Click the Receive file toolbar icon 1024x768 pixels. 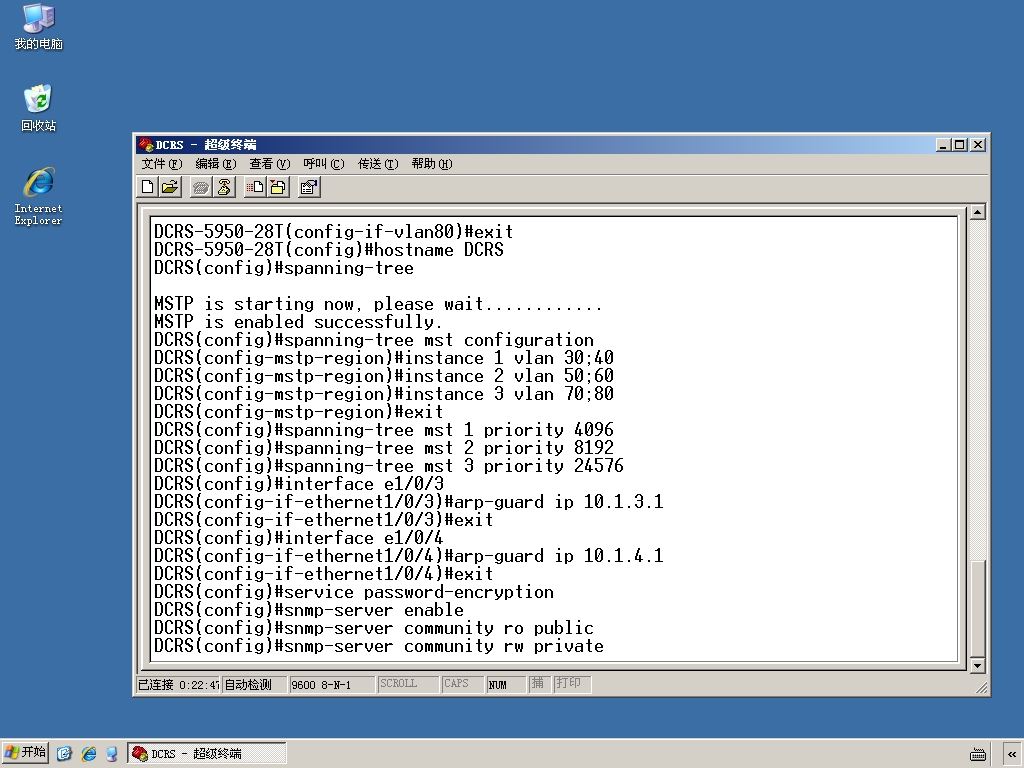pos(278,187)
